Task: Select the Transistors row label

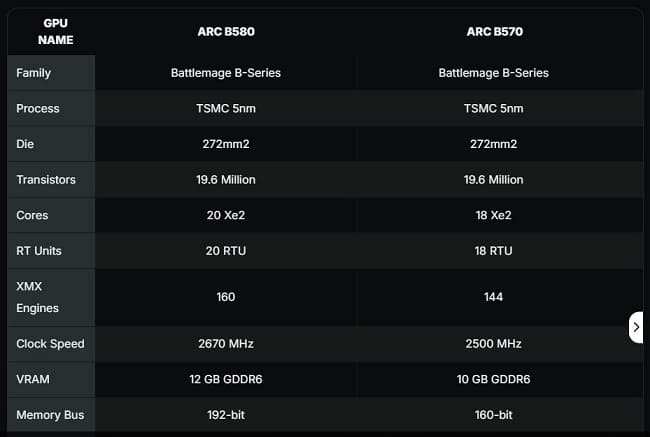Action: [x=46, y=180]
